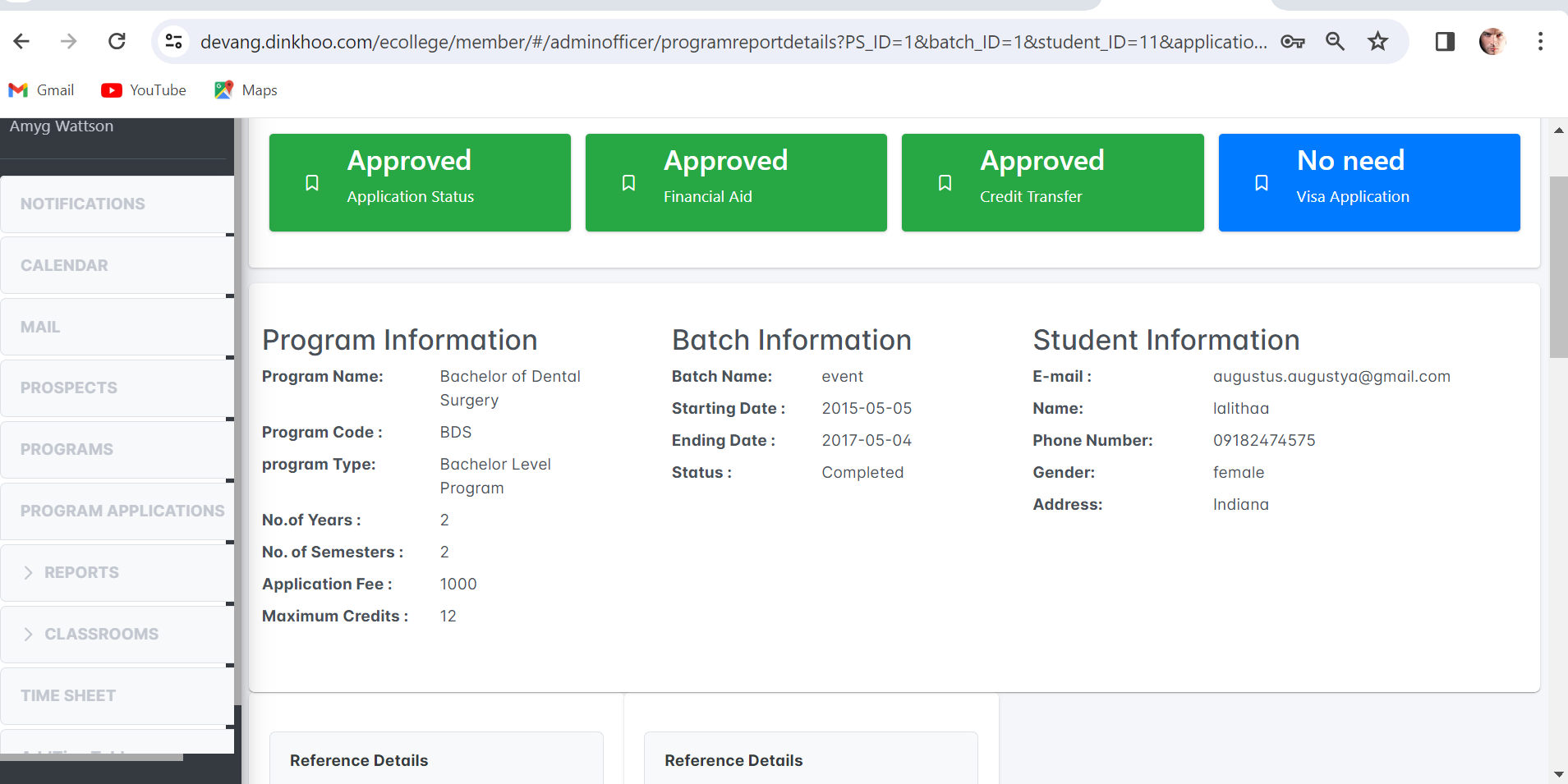Click student name lalithaa
Viewport: 1568px width, 784px height.
click(1241, 408)
